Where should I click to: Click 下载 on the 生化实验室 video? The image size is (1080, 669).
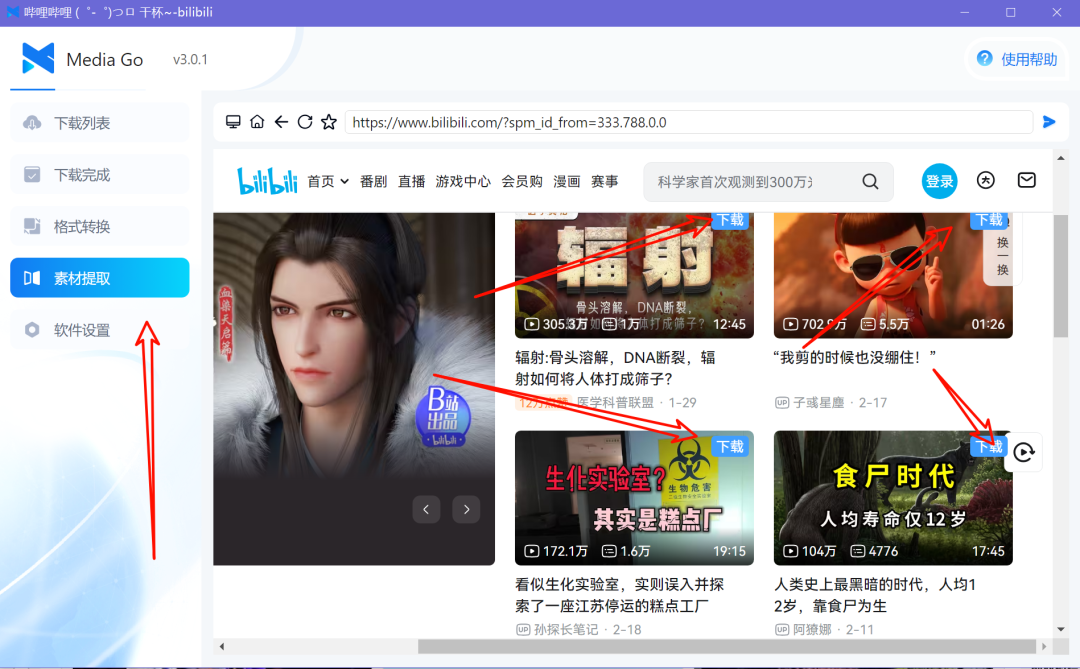click(730, 446)
